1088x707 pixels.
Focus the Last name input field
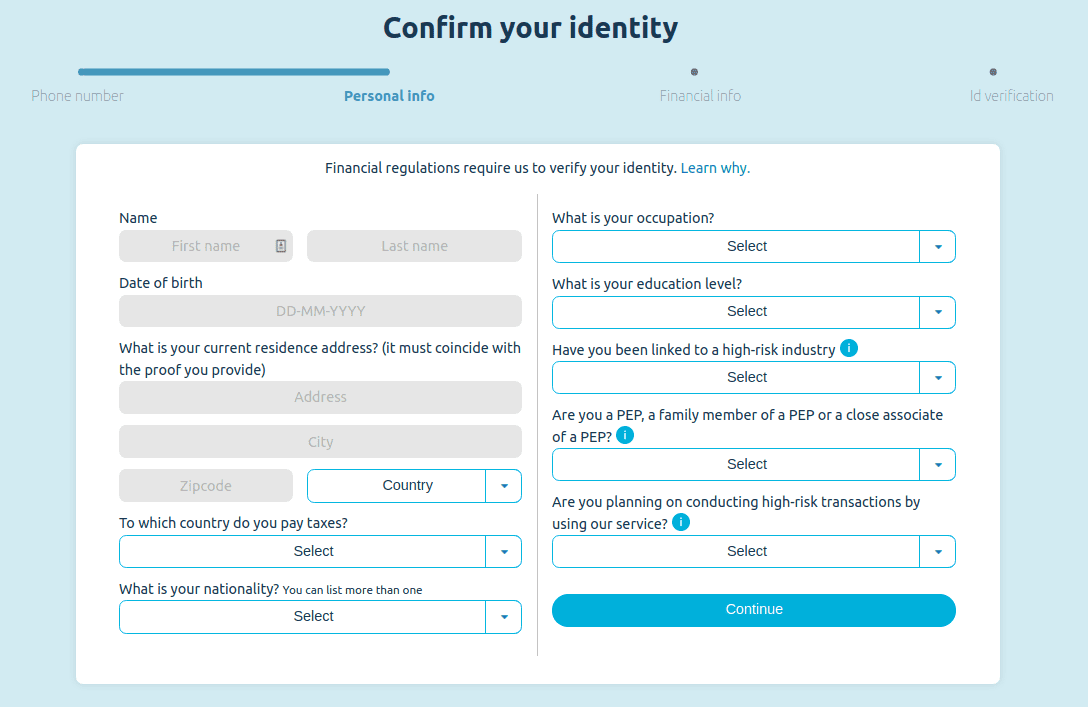click(414, 246)
